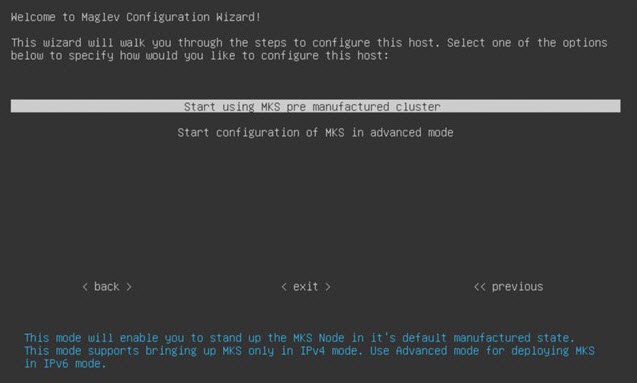The width and height of the screenshot is (637, 383).
Task: Click the wizard instructions paragraph at top
Action: 309,49
